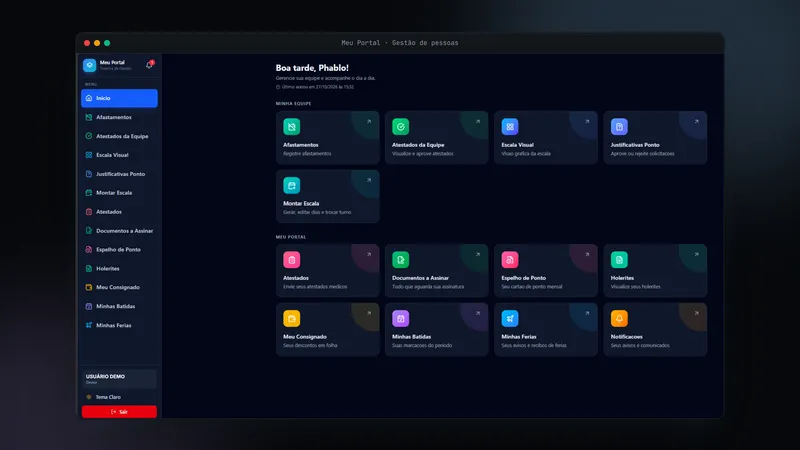
Task: Click the Documentos a Assinar sidebar icon
Action: 89,231
